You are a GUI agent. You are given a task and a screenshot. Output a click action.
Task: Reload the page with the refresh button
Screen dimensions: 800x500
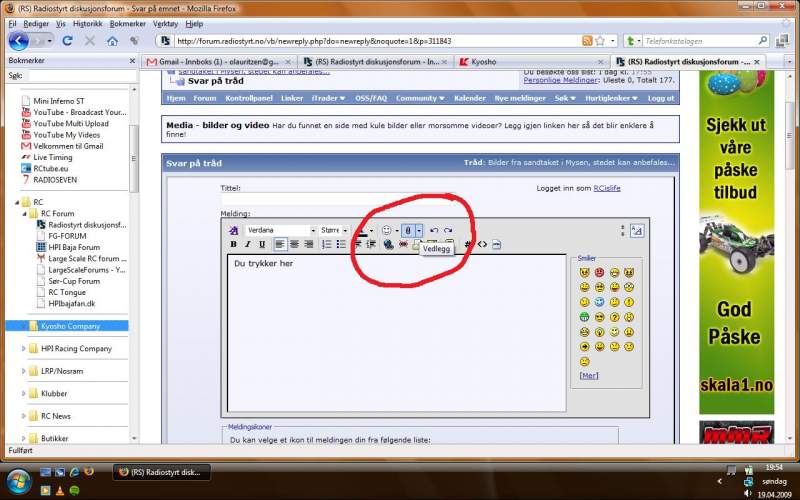67,41
